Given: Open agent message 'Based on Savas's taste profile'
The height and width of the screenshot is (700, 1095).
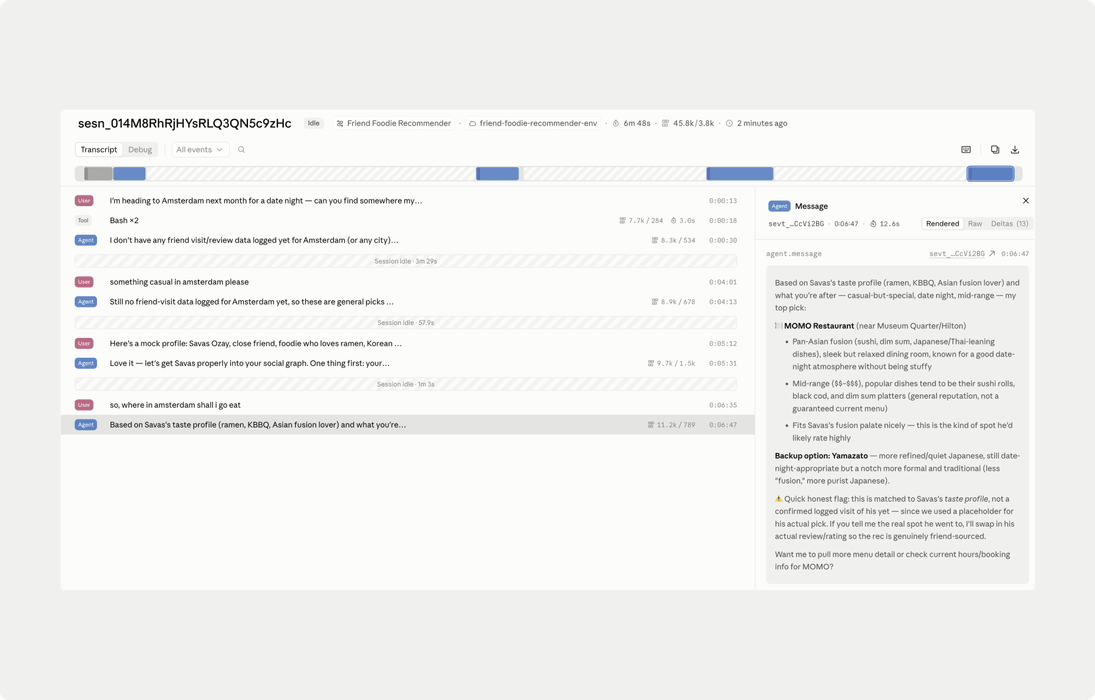Looking at the screenshot, I should [407, 425].
